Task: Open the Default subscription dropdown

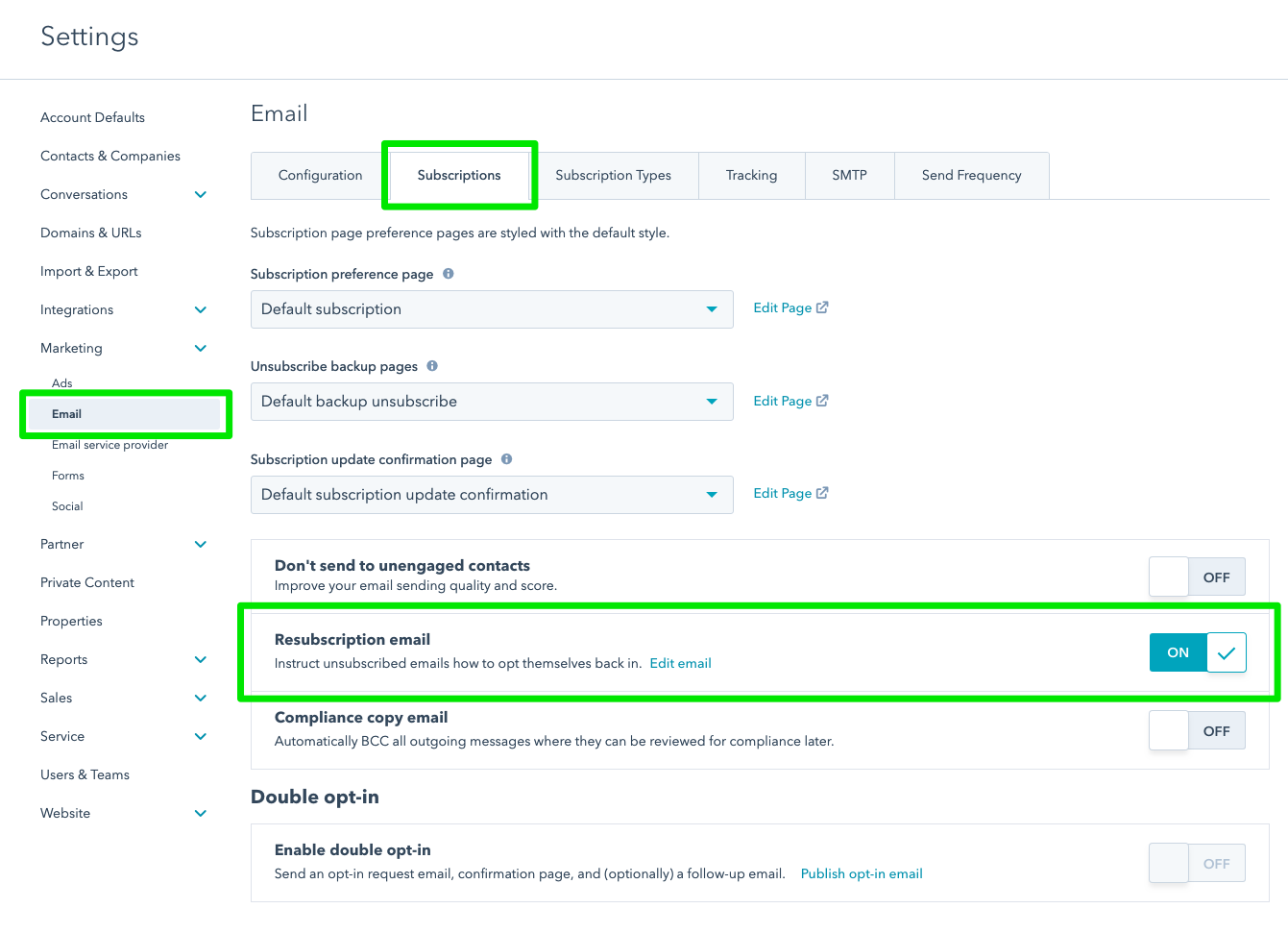Action: [x=492, y=309]
